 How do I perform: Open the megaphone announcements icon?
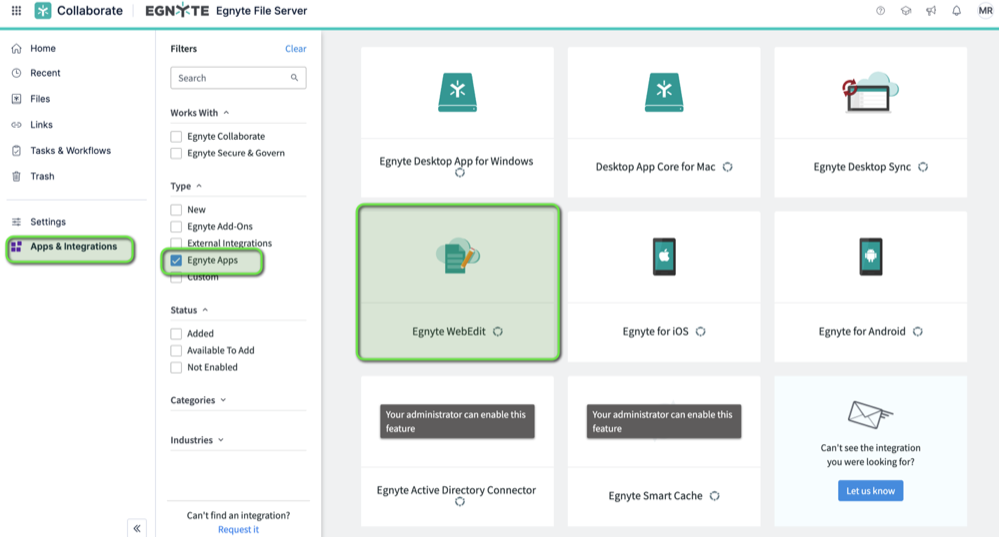coord(931,11)
